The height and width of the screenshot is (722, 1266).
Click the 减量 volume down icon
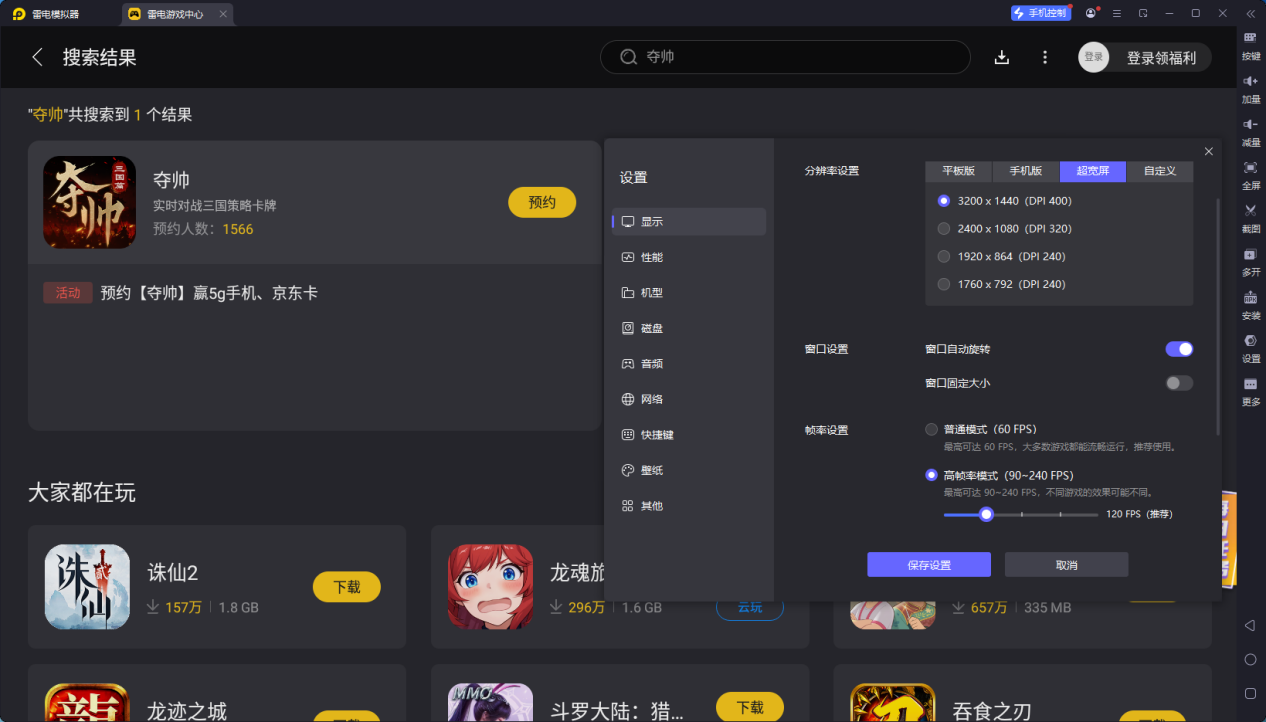(1250, 124)
